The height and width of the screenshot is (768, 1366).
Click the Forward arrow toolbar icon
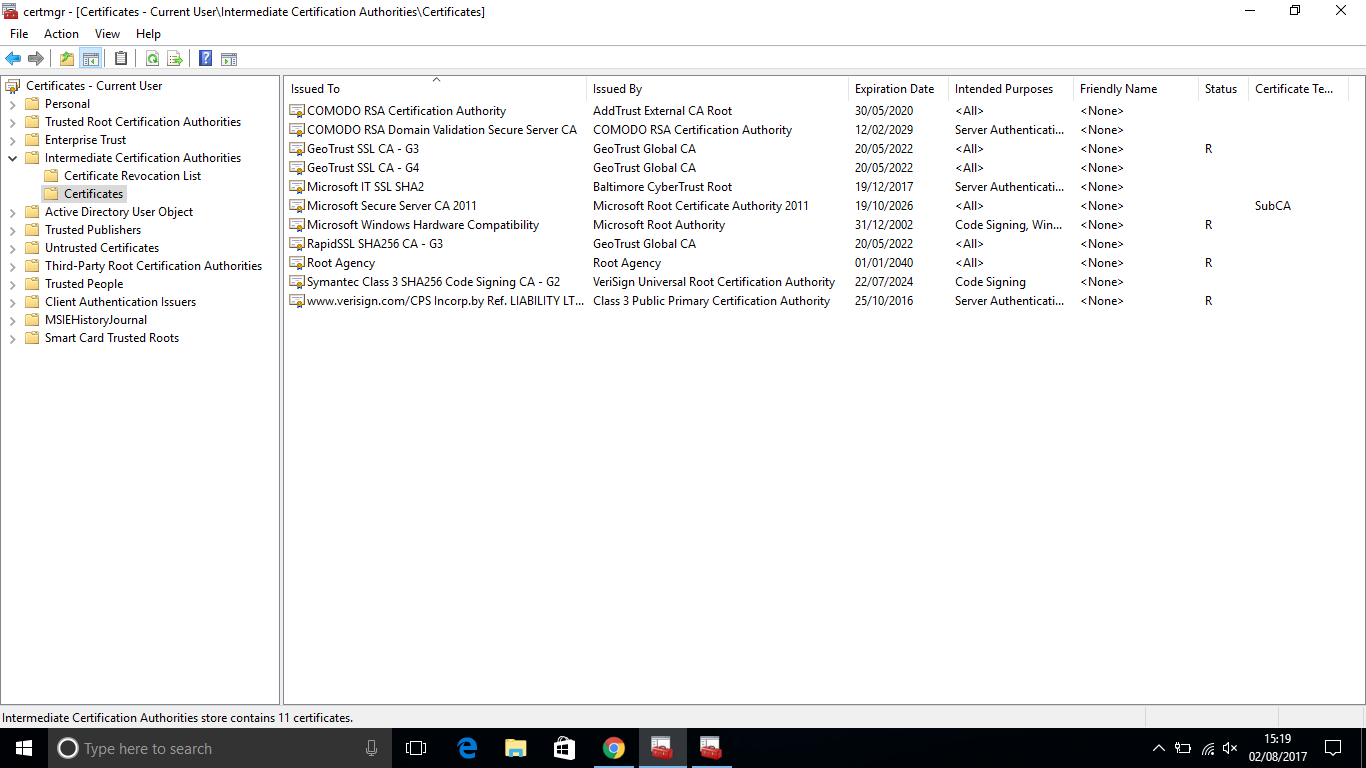click(36, 59)
